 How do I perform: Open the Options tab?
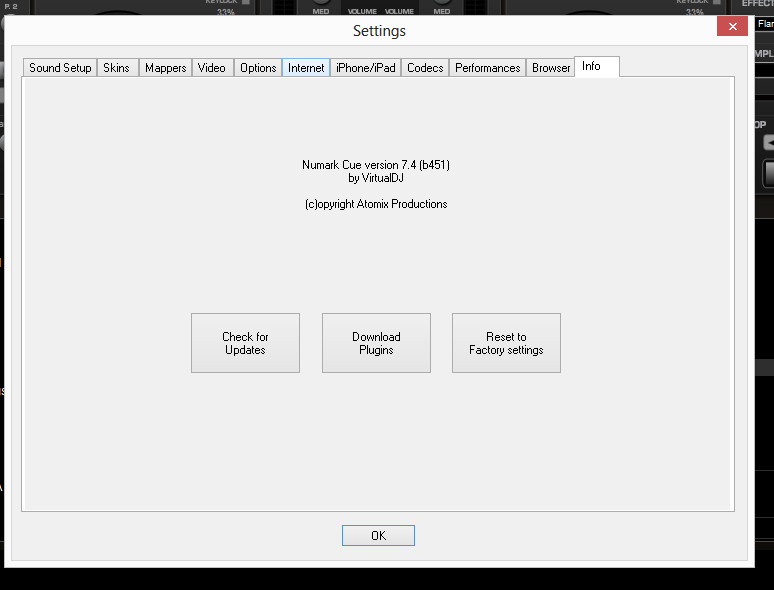click(x=258, y=68)
